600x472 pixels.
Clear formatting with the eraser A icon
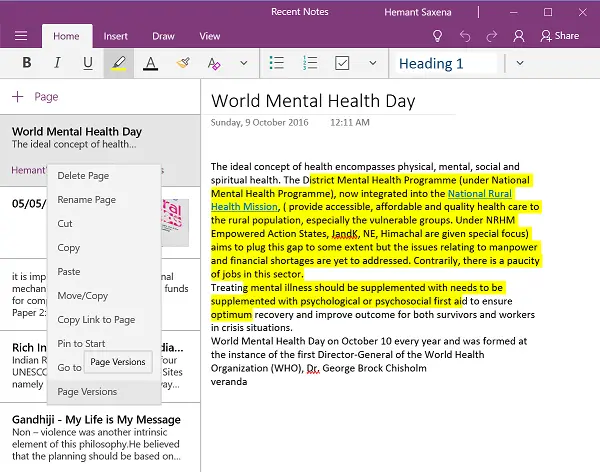[x=214, y=63]
